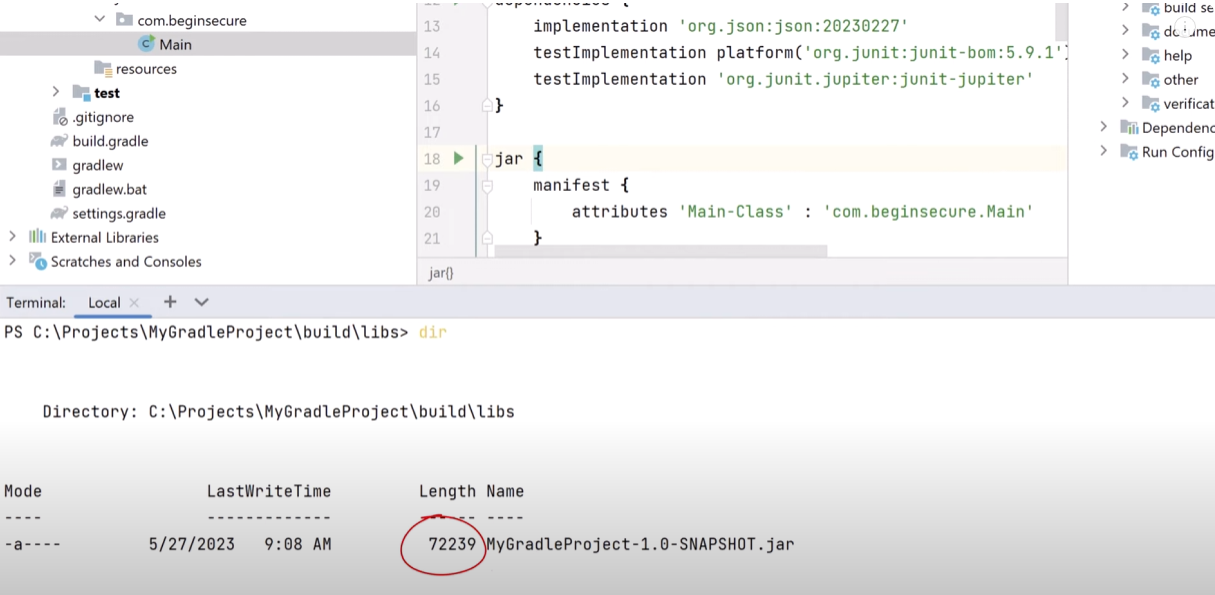Click the Run Configurations gear icon
The height and width of the screenshot is (595, 1215).
pos(1129,152)
